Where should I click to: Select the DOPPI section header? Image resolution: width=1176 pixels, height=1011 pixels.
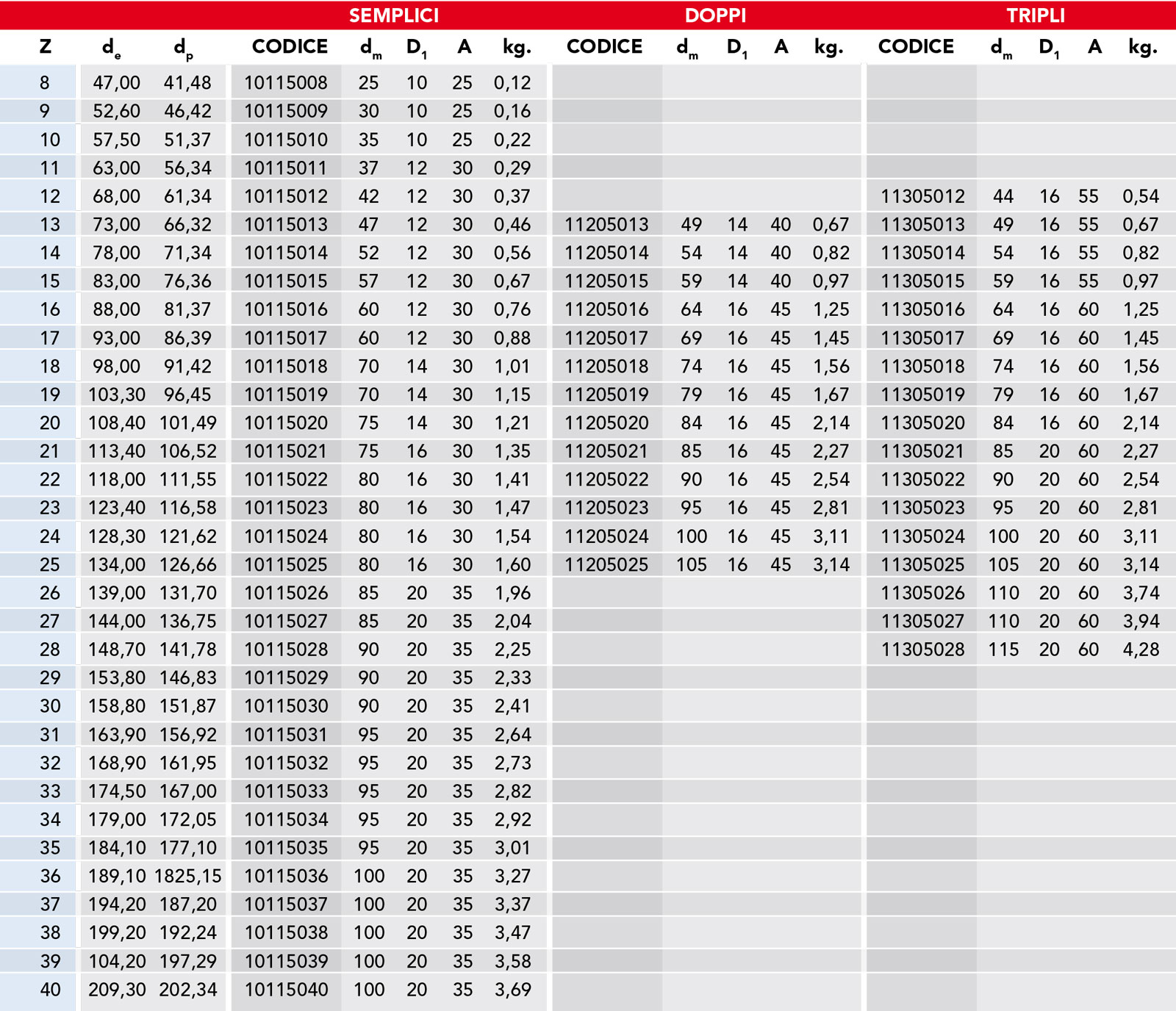point(715,15)
